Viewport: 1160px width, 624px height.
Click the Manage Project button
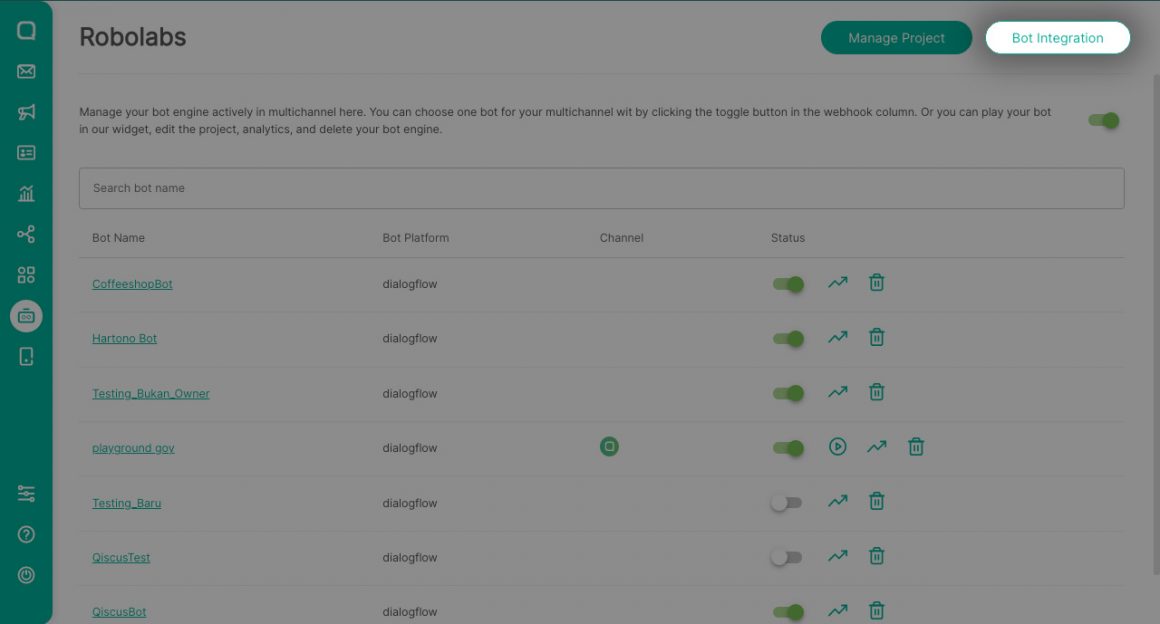click(x=896, y=37)
